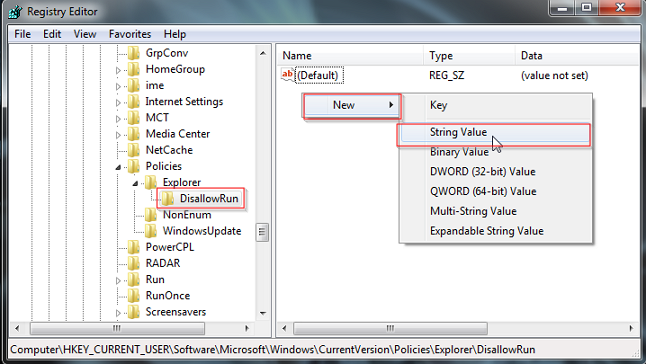Expand the Internet Settings key
646x364 pixels.
[118, 103]
